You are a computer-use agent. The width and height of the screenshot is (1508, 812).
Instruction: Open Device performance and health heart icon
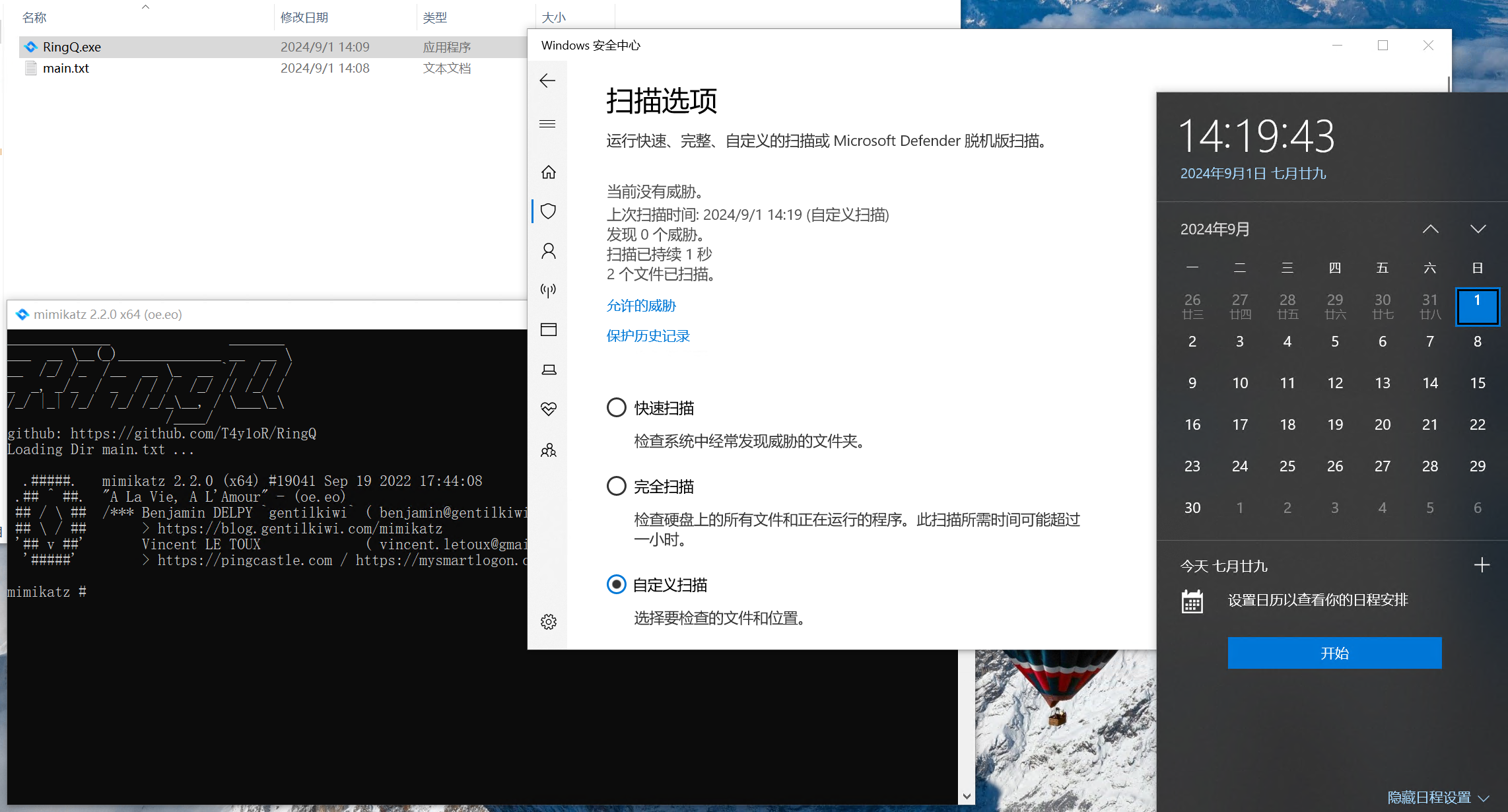548,409
